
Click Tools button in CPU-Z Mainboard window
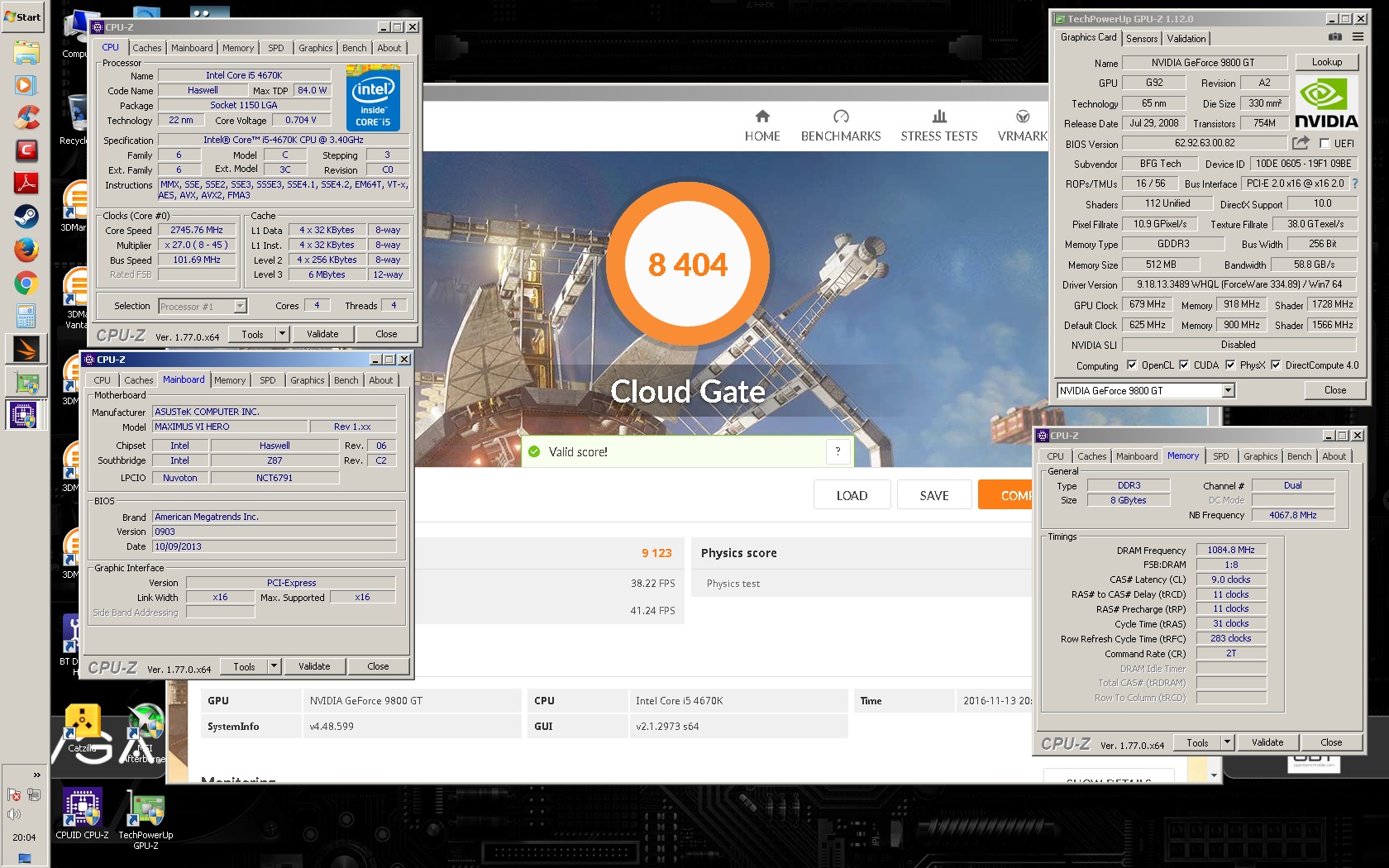coord(245,666)
